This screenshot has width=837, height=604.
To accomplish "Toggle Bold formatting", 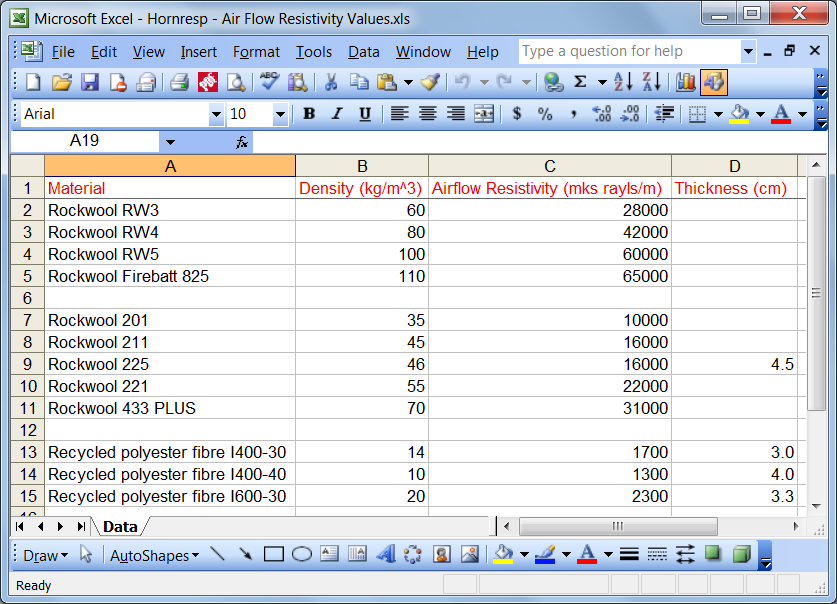I will [x=309, y=114].
